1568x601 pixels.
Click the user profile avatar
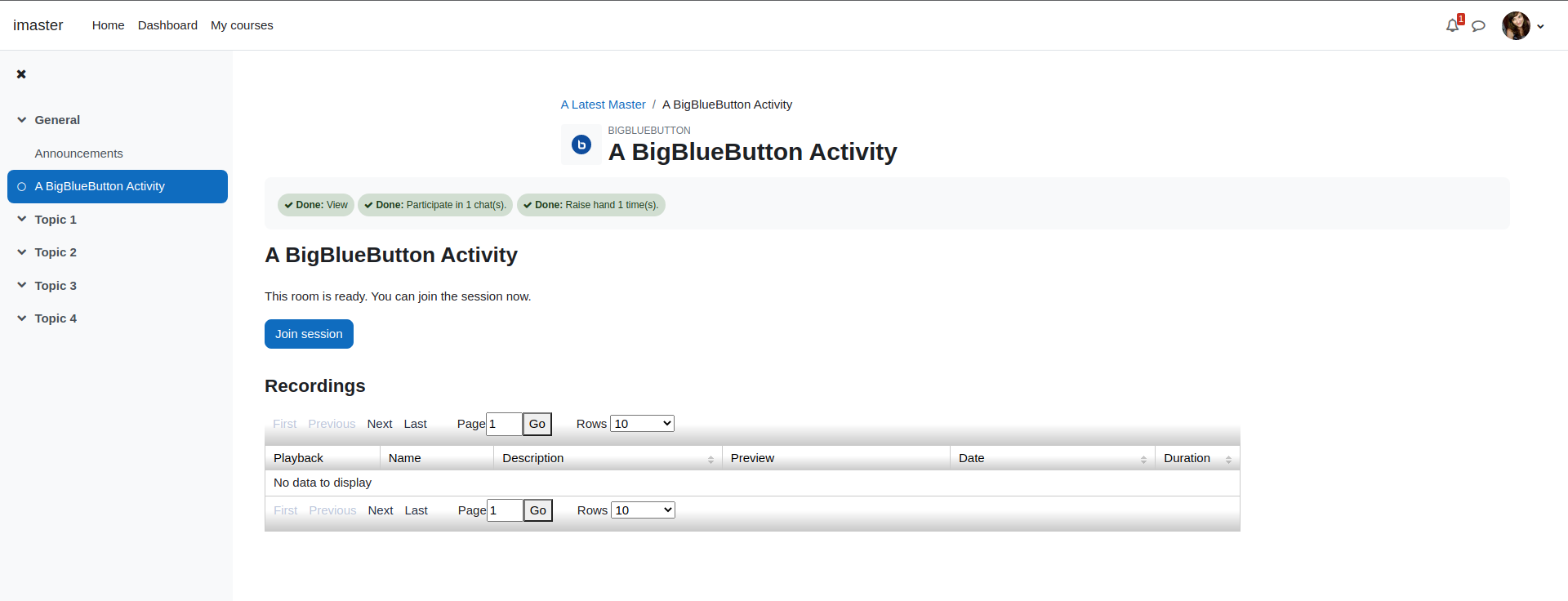click(x=1516, y=25)
